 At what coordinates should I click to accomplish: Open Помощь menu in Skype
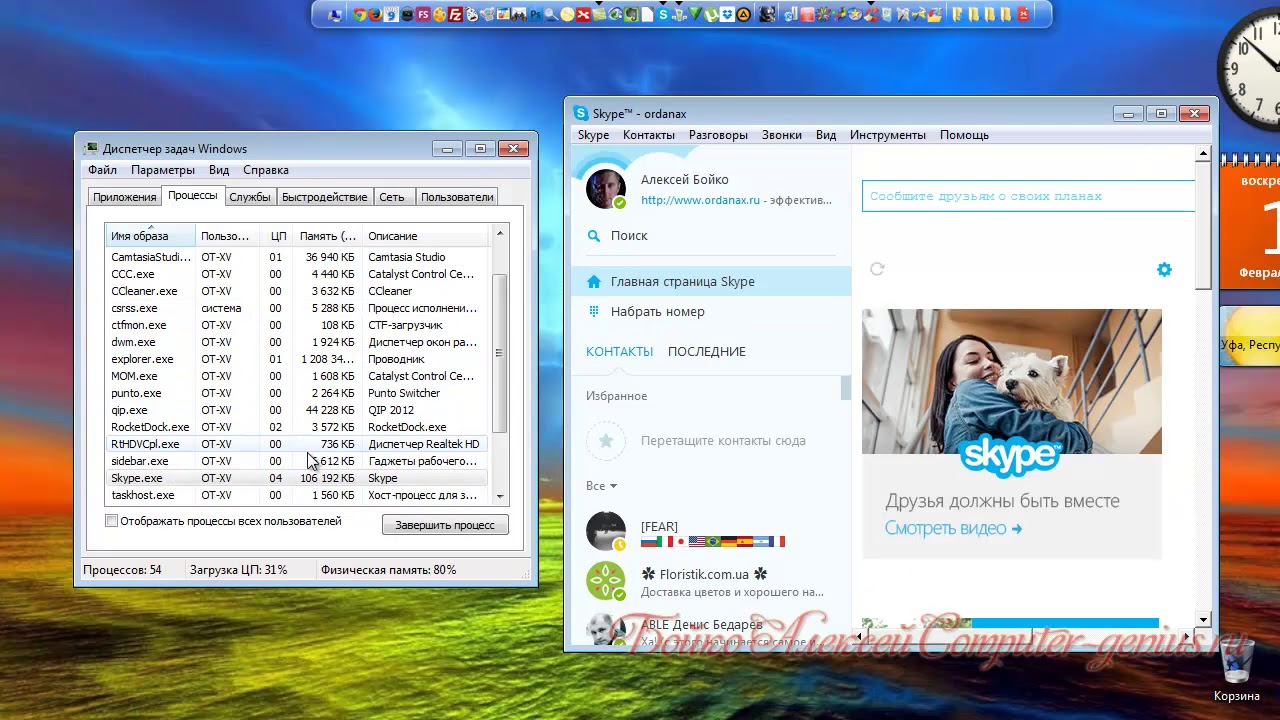click(x=964, y=135)
